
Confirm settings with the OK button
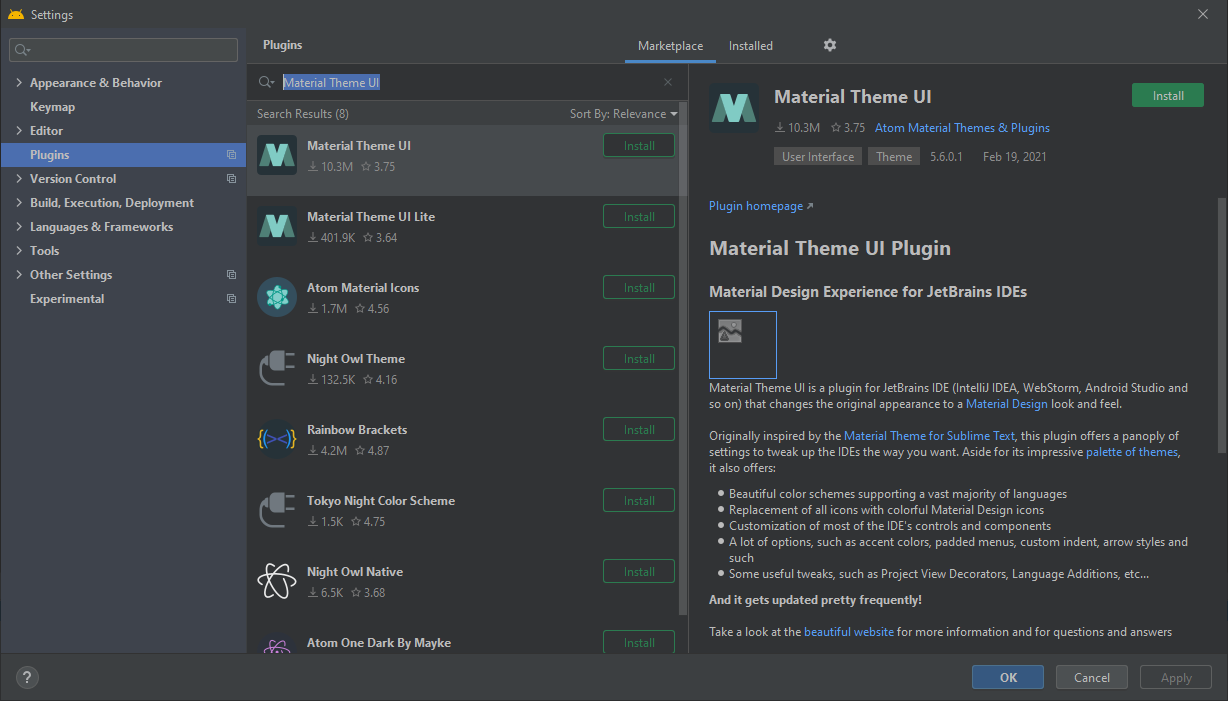[x=1008, y=677]
